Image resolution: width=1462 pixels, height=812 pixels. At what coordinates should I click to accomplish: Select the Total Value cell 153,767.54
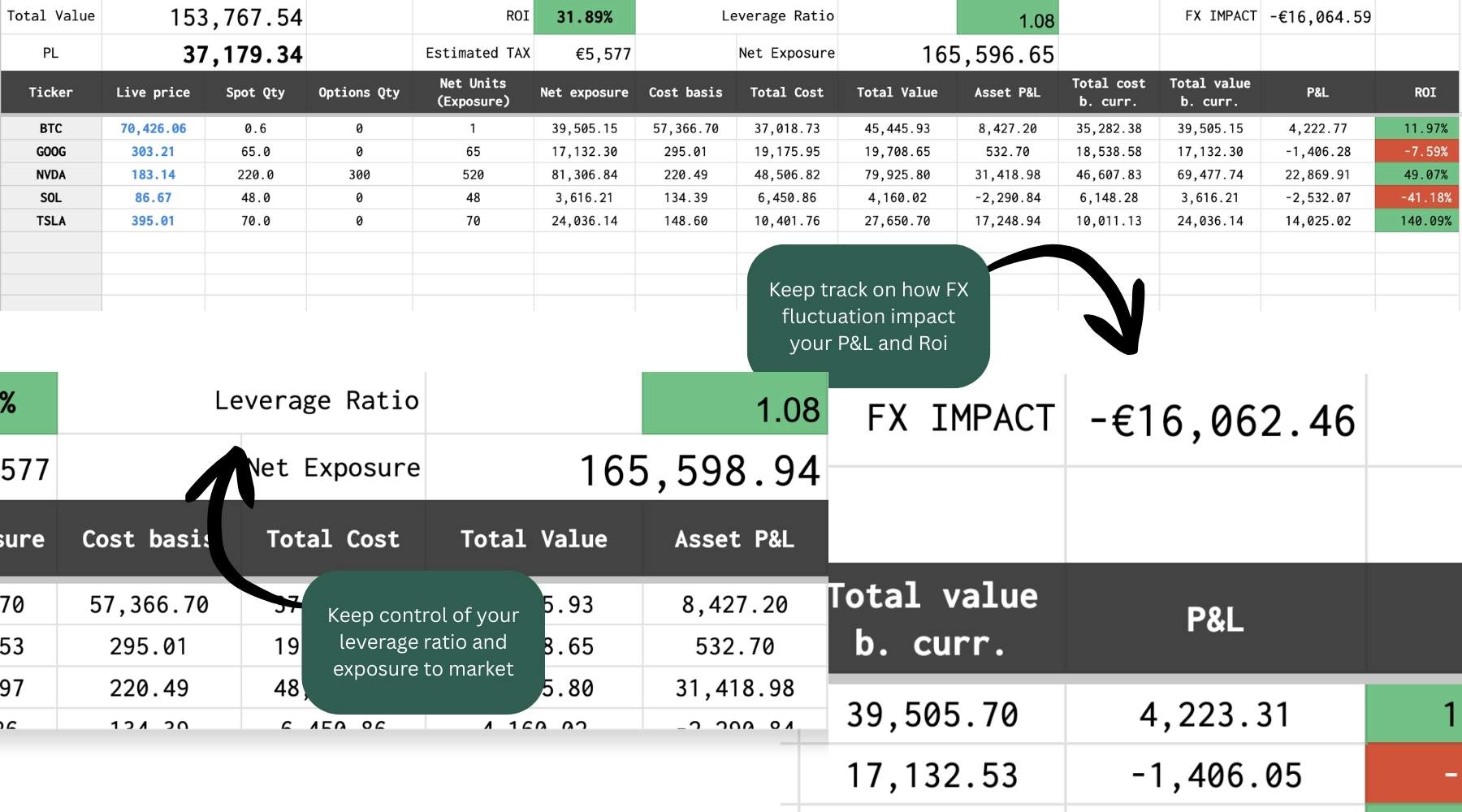point(236,17)
